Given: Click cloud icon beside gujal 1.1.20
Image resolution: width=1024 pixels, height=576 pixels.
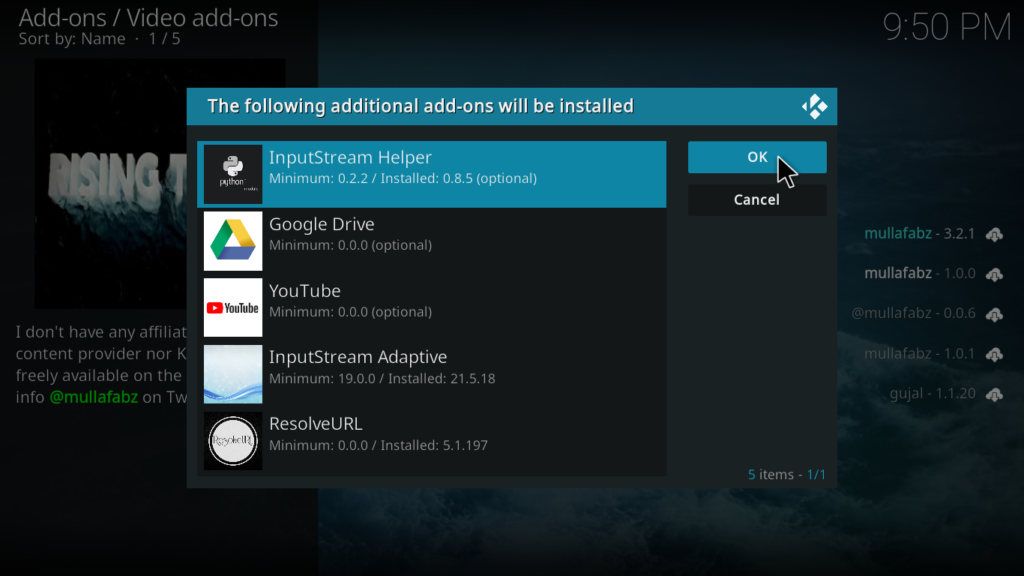Looking at the screenshot, I should point(994,394).
